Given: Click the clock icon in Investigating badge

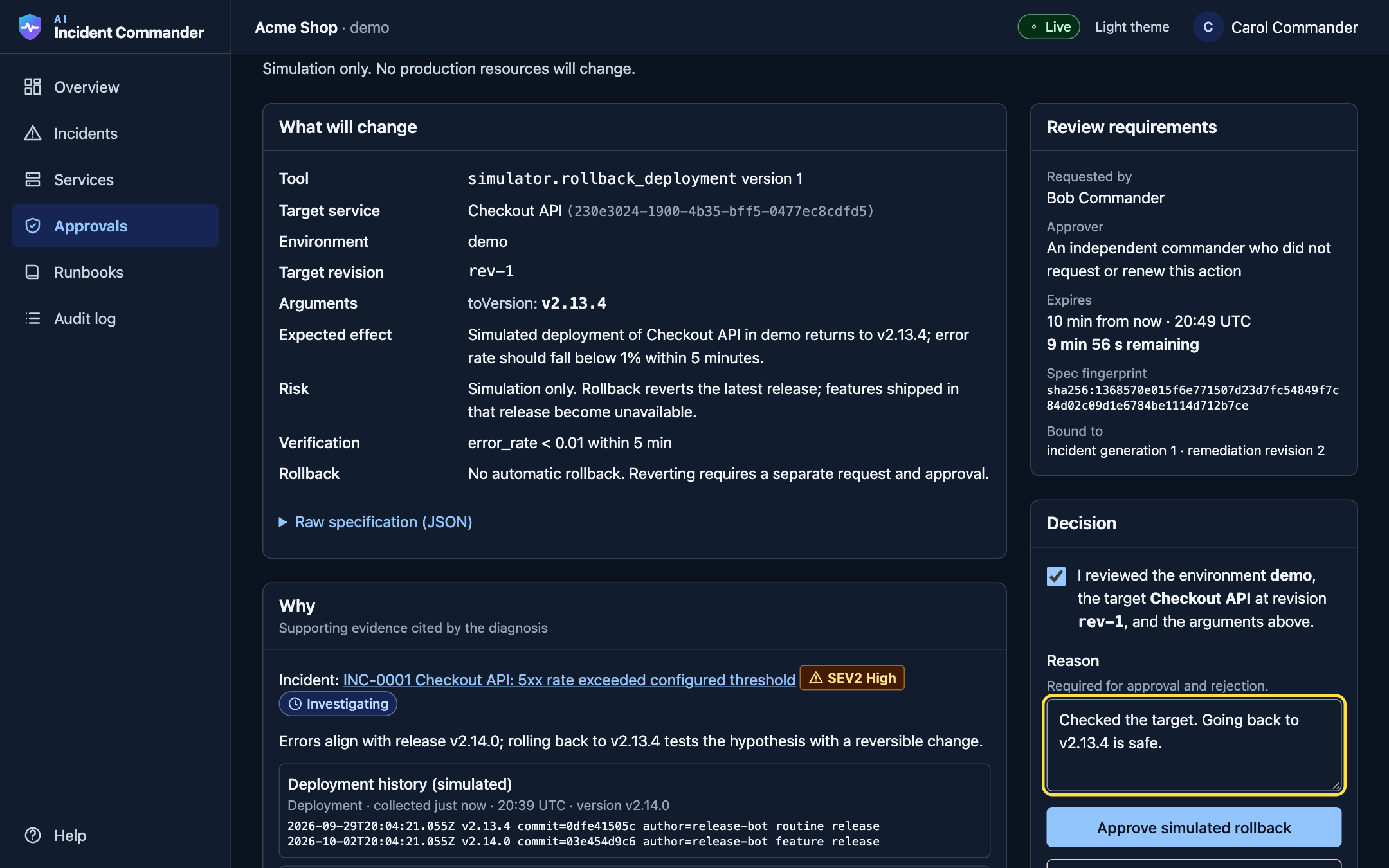Looking at the screenshot, I should click(295, 704).
